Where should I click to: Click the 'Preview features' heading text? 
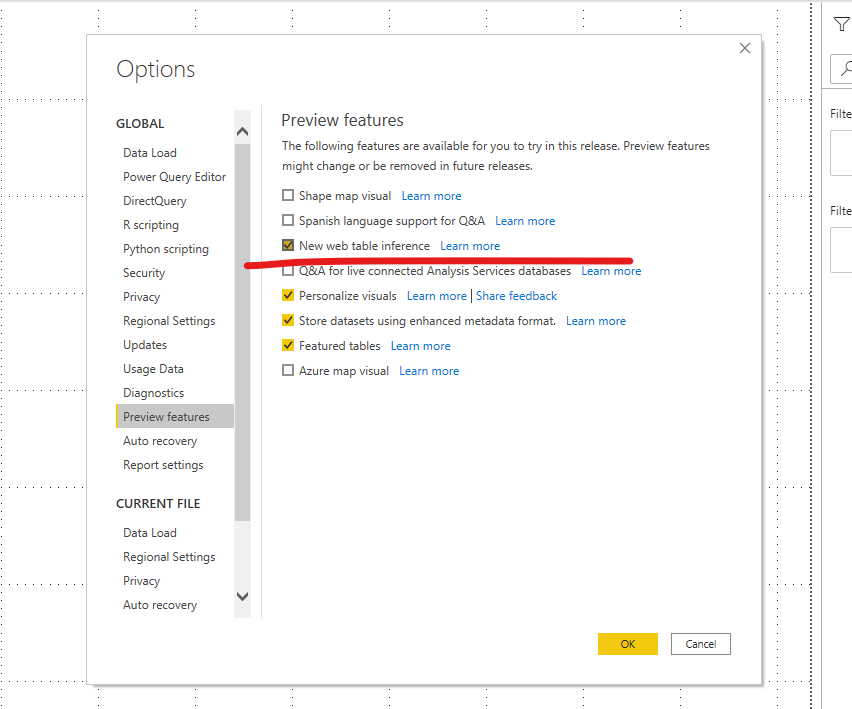pyautogui.click(x=342, y=120)
